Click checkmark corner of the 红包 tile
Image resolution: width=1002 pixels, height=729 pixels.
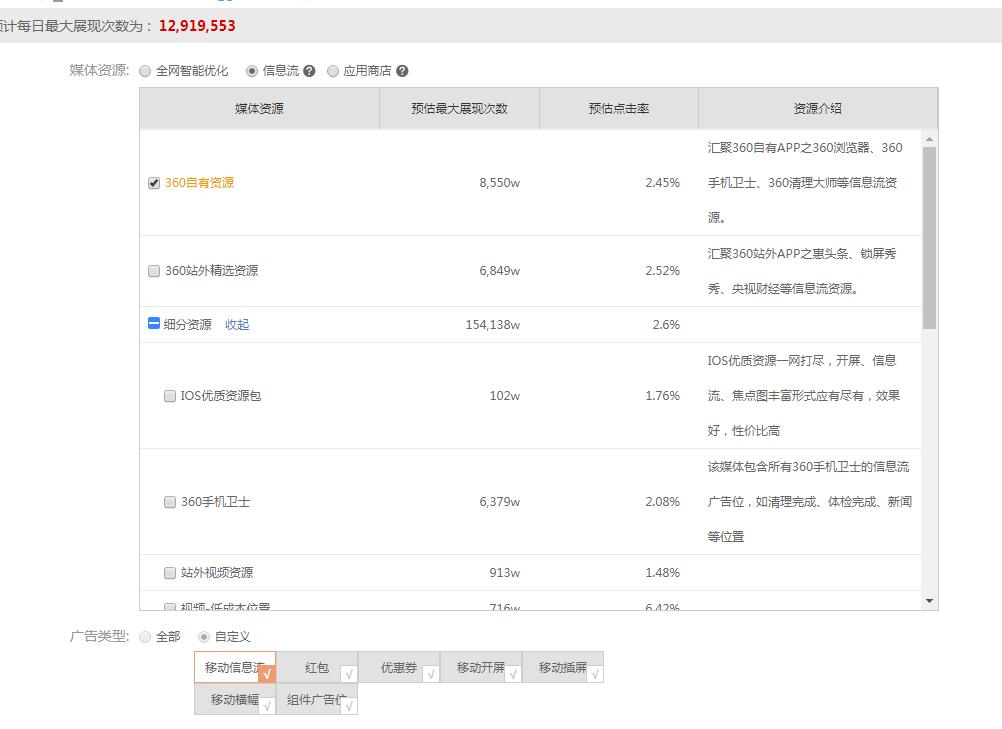pos(349,676)
